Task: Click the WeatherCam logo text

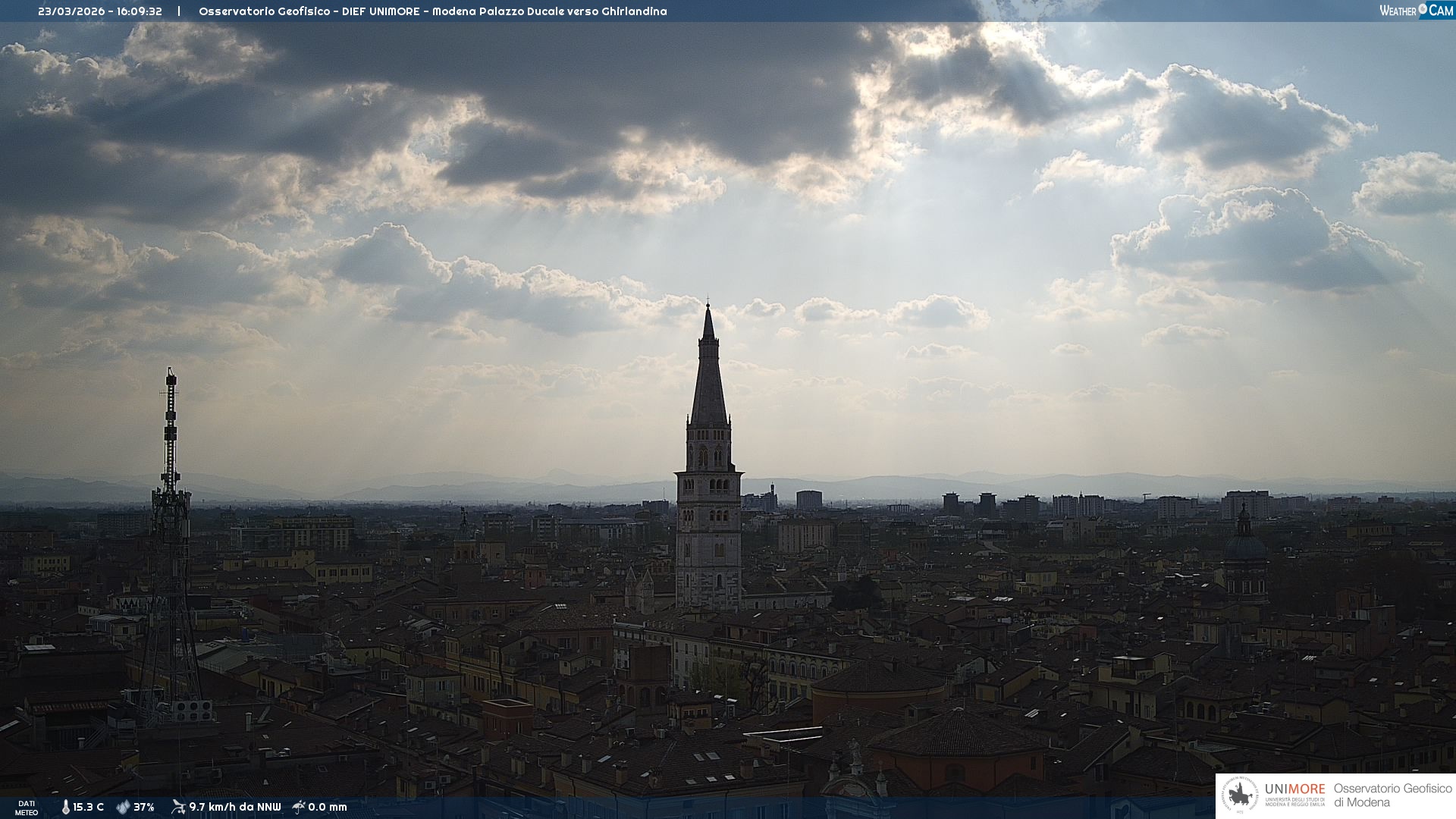Action: coord(1398,11)
